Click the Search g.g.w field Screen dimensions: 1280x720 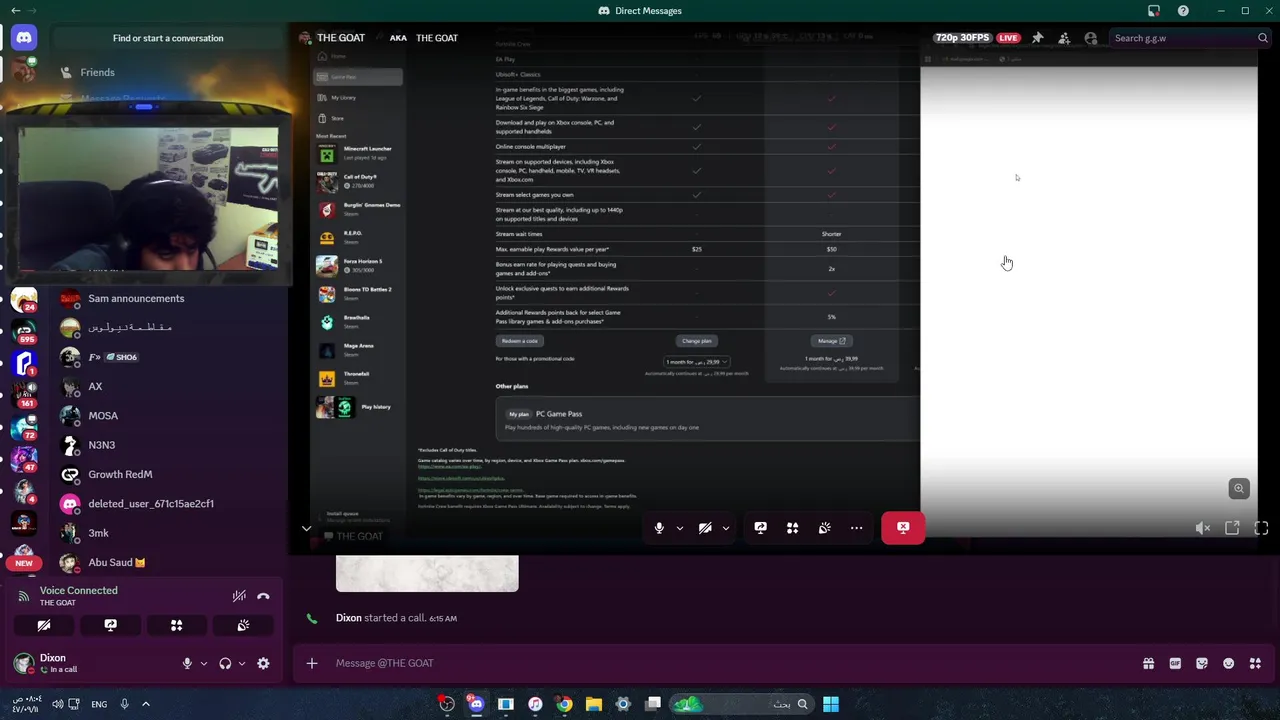pos(1190,38)
